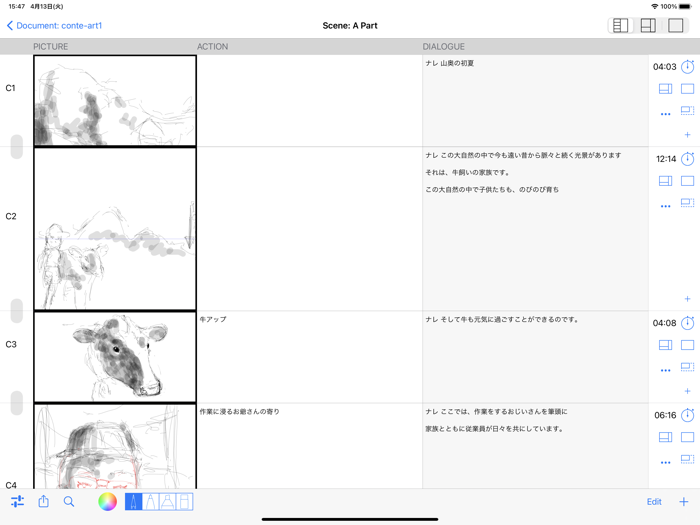Screen dimensions: 700x525
Task: Open the stopwatch timer for cut C3
Action: (x=688, y=323)
